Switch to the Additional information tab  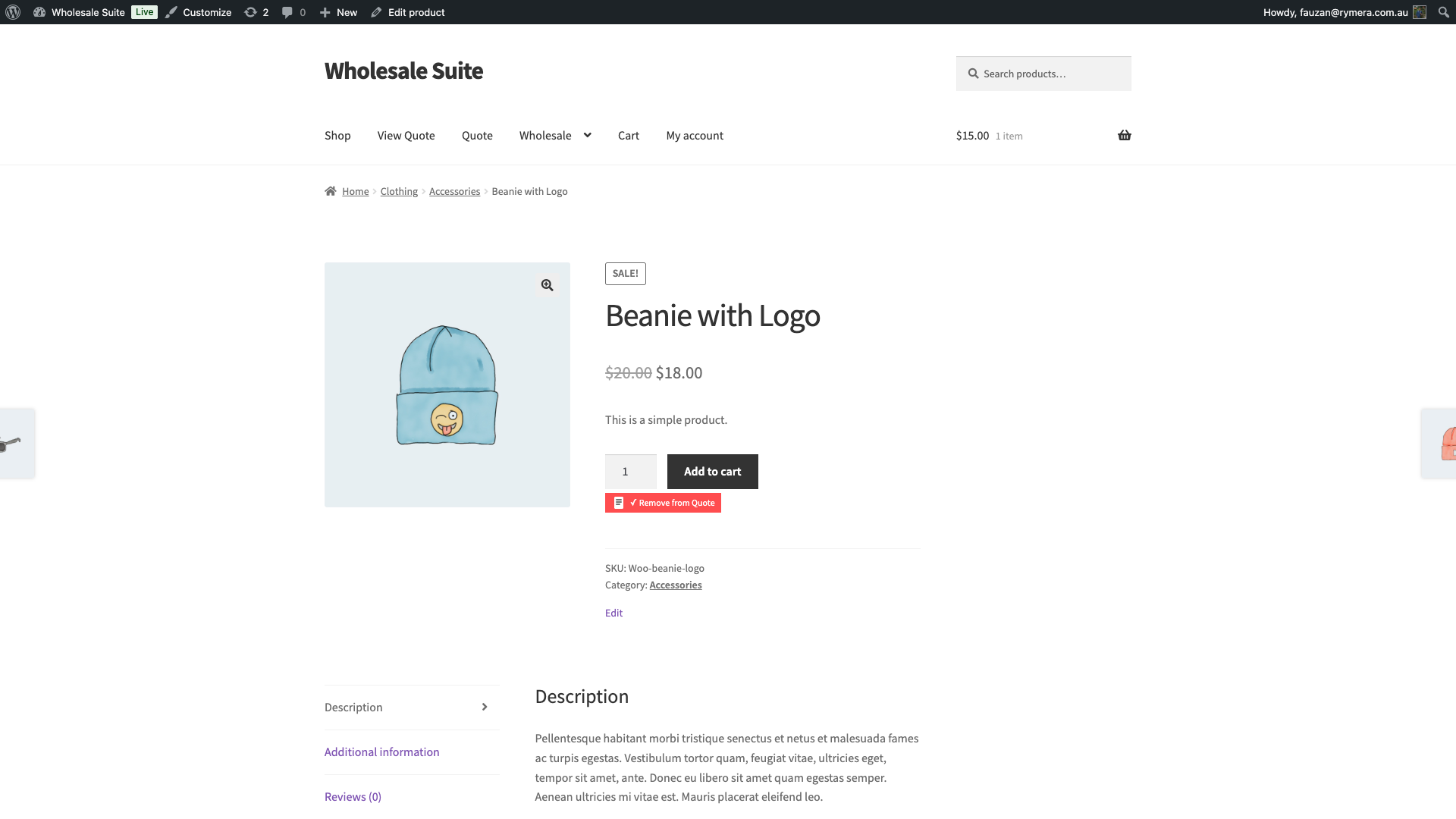[381, 752]
